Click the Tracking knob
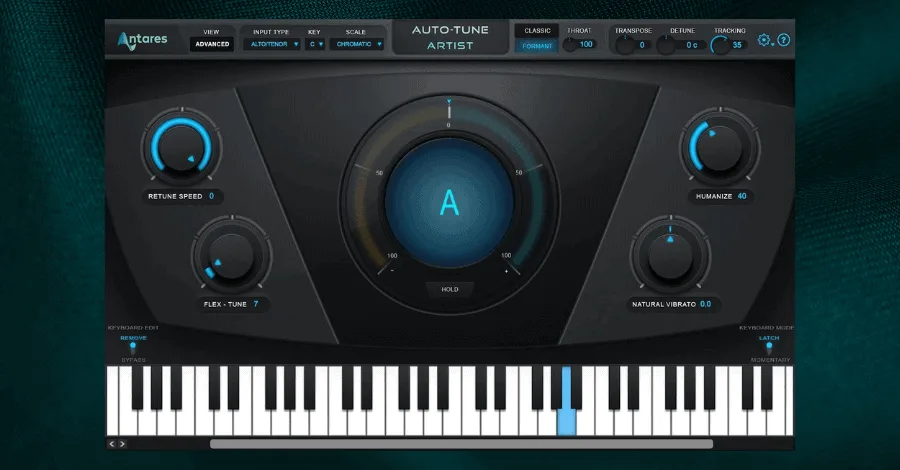 (x=720, y=45)
